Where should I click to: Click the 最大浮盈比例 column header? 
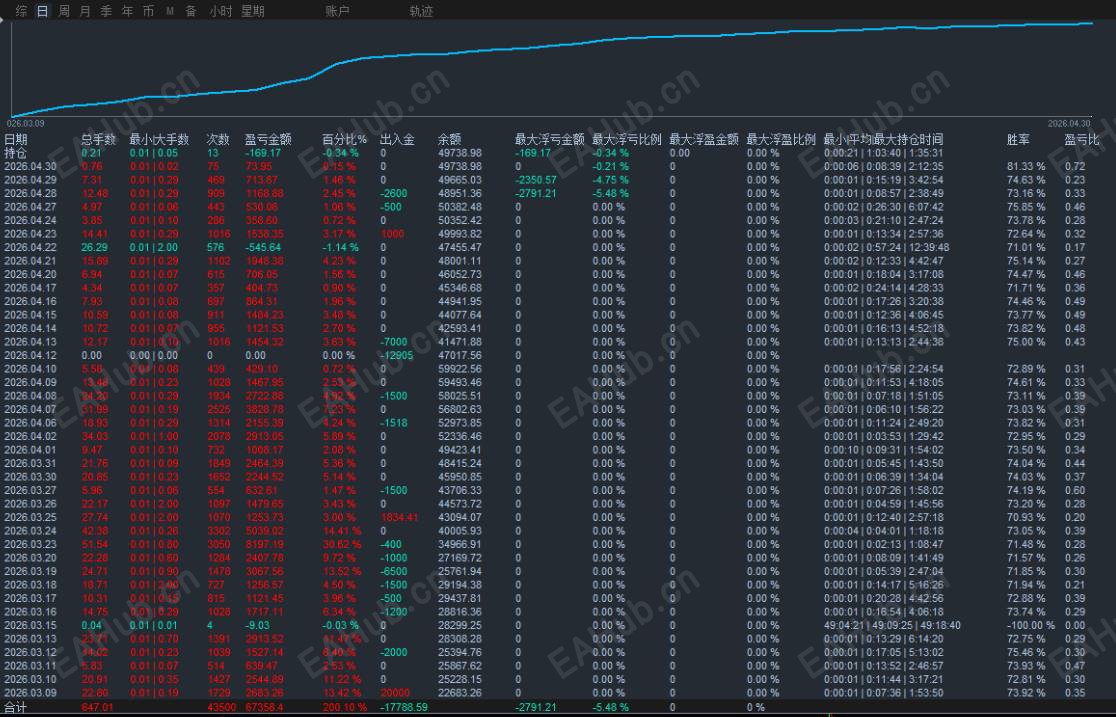(781, 140)
